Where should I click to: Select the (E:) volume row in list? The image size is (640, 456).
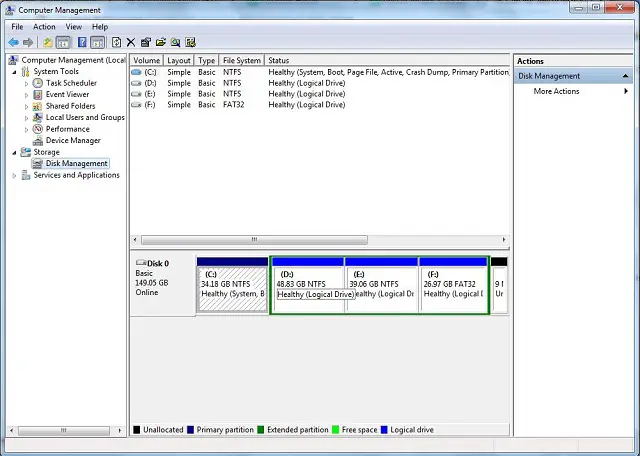(320, 94)
